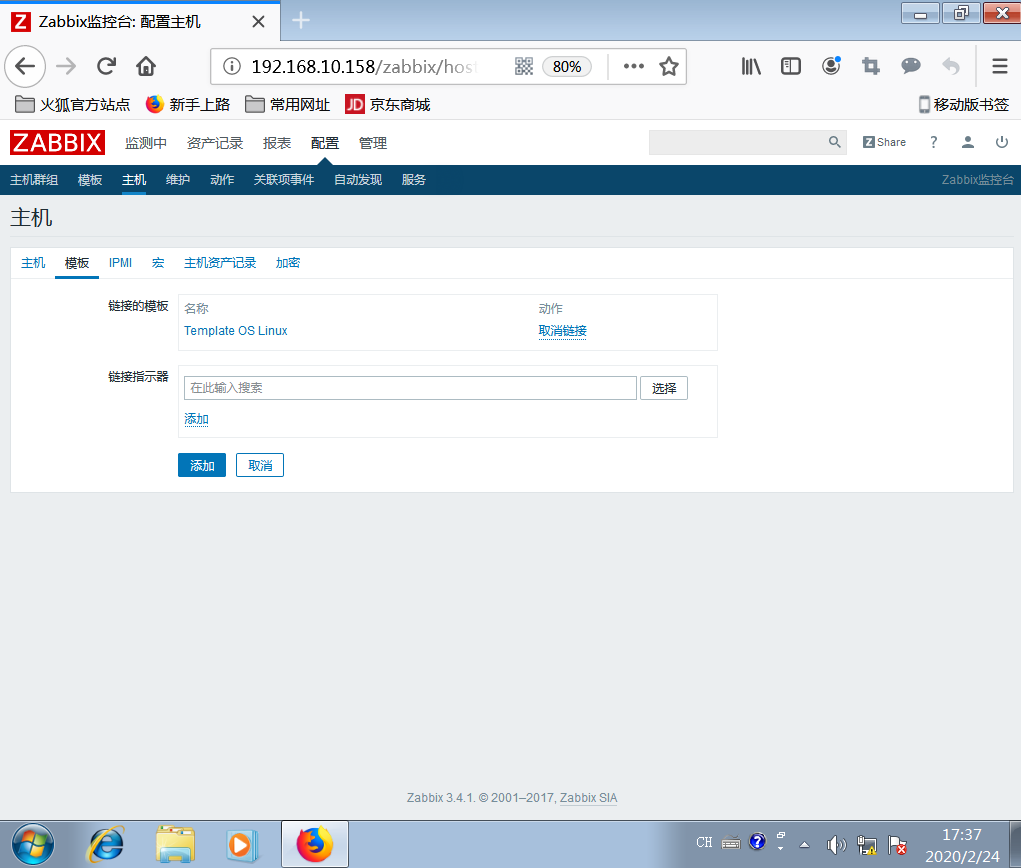Click 取消链接 for Template OS Linux
Image resolution: width=1021 pixels, height=868 pixels.
[x=563, y=331]
